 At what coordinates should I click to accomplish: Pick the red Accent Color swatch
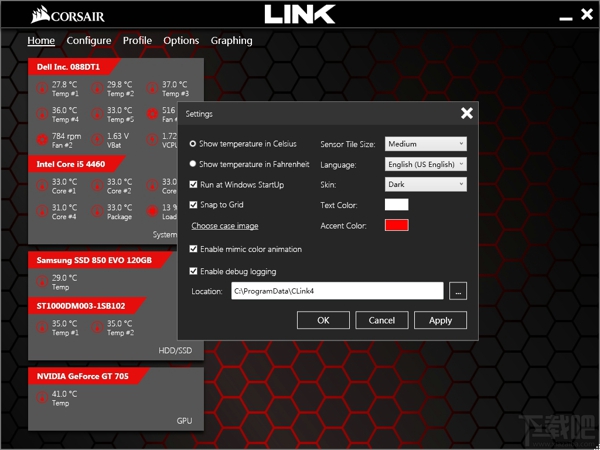(397, 226)
